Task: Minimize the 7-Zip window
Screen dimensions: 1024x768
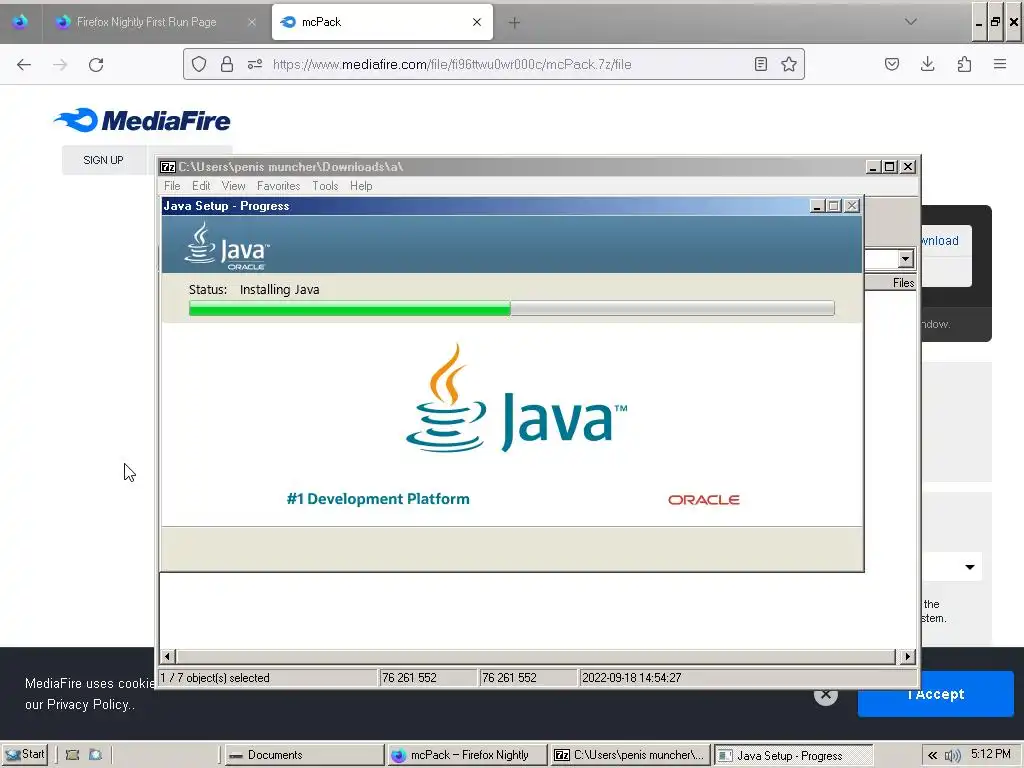Action: click(873, 167)
